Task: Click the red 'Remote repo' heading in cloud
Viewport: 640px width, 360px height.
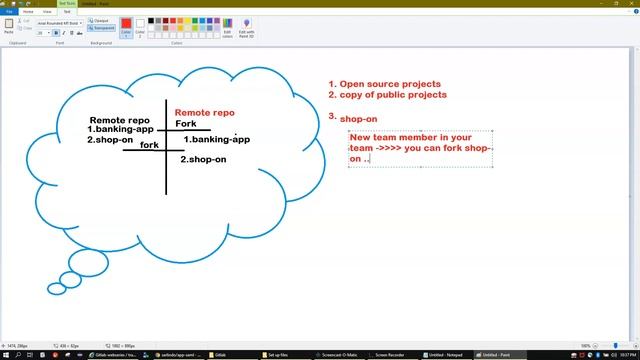Action: [x=204, y=113]
